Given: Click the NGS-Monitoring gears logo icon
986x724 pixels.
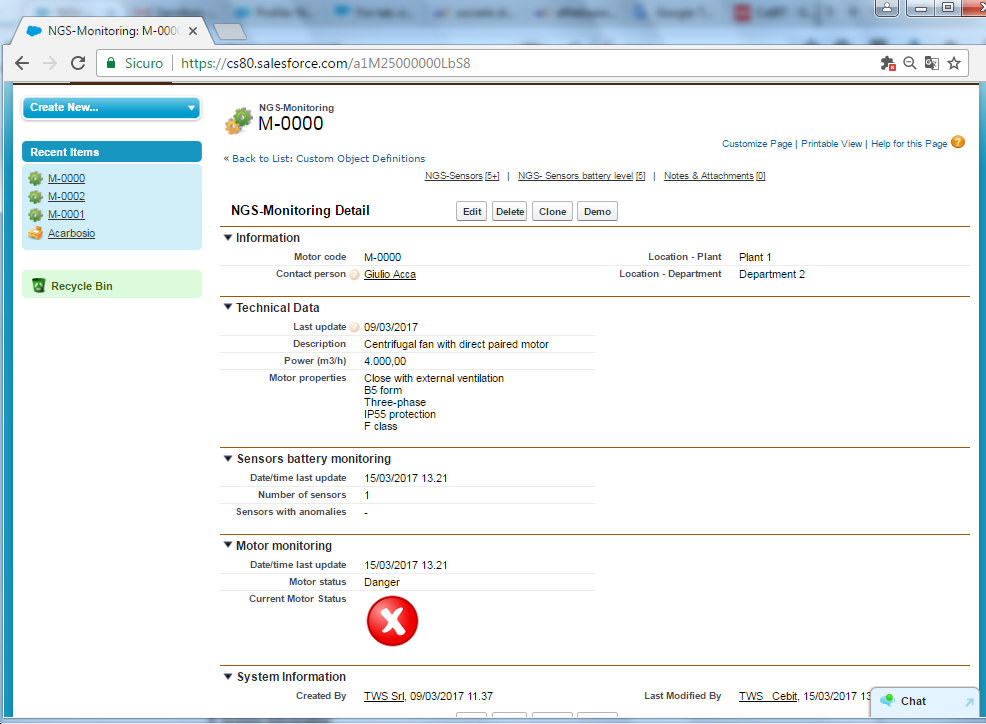Looking at the screenshot, I should (x=238, y=120).
